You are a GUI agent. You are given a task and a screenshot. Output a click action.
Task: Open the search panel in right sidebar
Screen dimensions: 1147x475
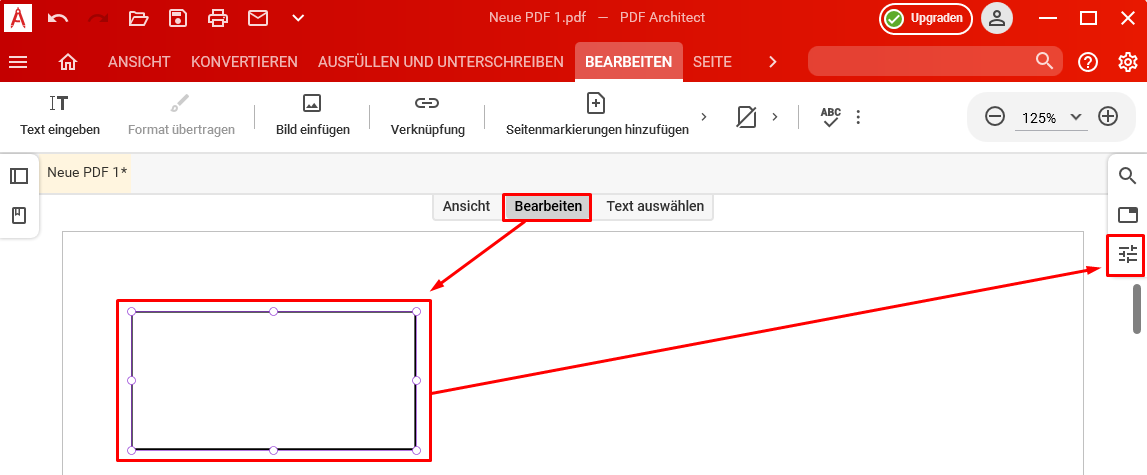click(1127, 176)
